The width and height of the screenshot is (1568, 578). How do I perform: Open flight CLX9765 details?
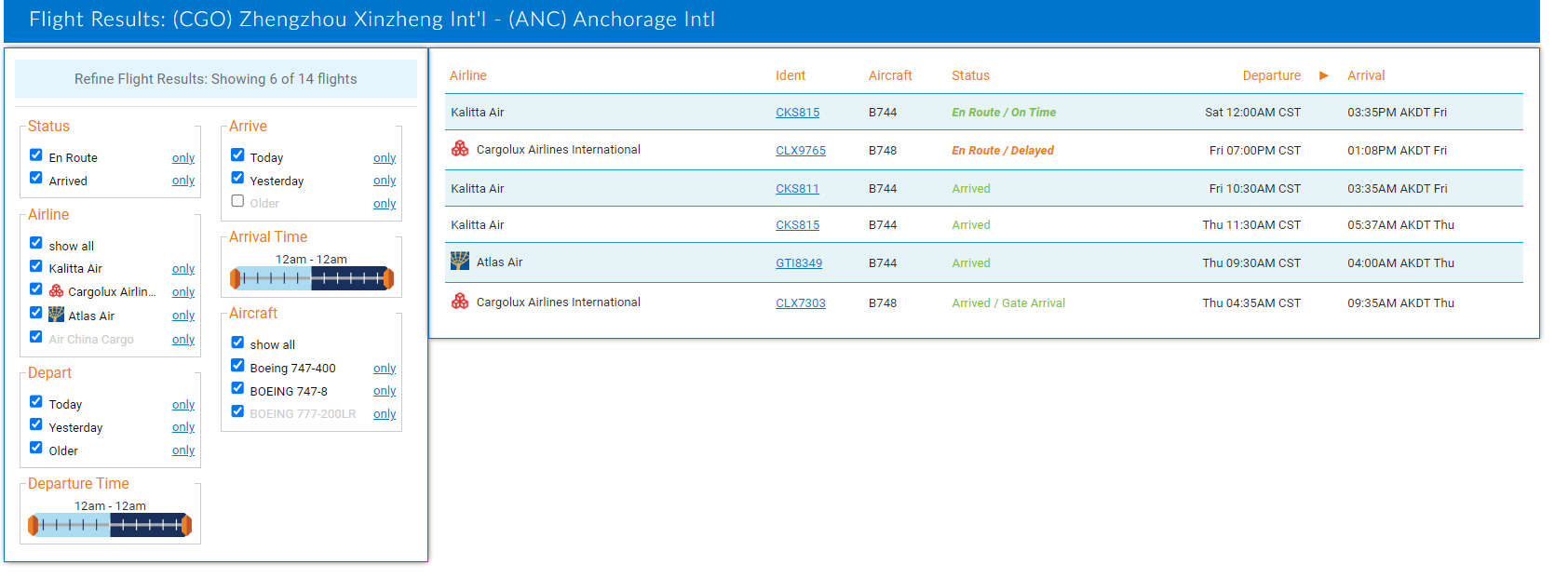click(x=801, y=151)
